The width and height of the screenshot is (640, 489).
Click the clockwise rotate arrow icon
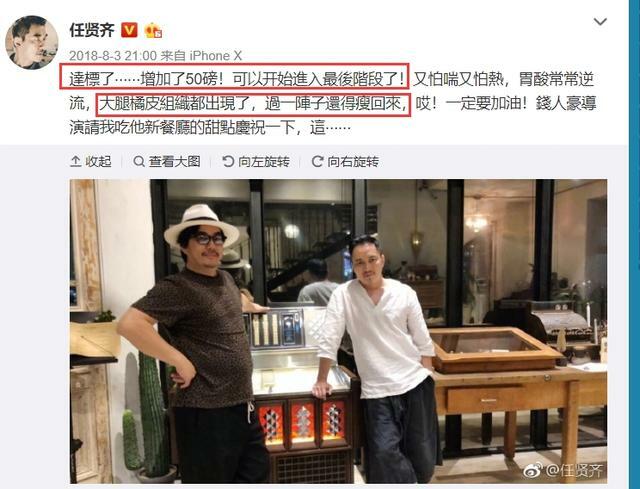pos(317,162)
